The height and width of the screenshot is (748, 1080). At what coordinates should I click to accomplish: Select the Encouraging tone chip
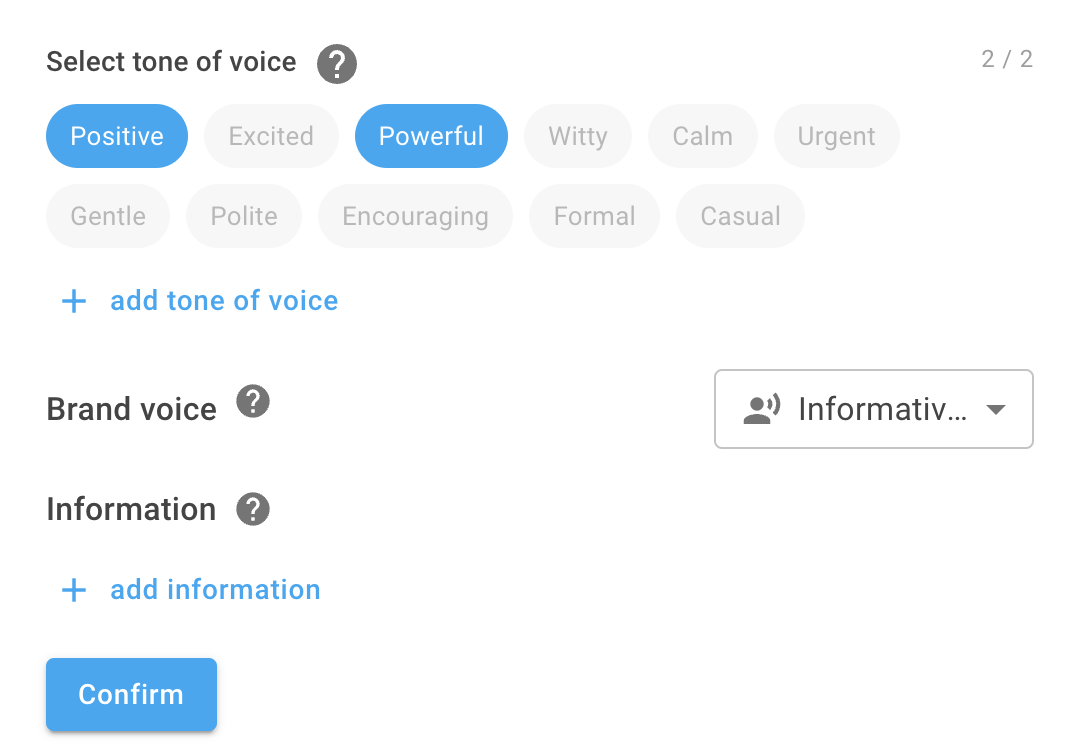tap(415, 216)
